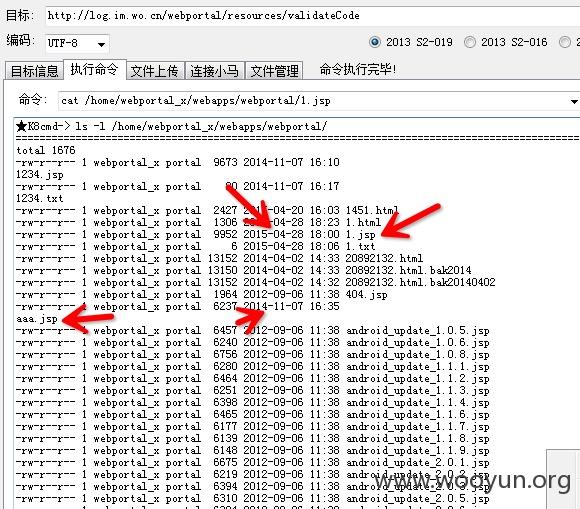The height and width of the screenshot is (509, 580).
Task: Click the android_update_2.0.1.jsp entry
Action: point(418,463)
